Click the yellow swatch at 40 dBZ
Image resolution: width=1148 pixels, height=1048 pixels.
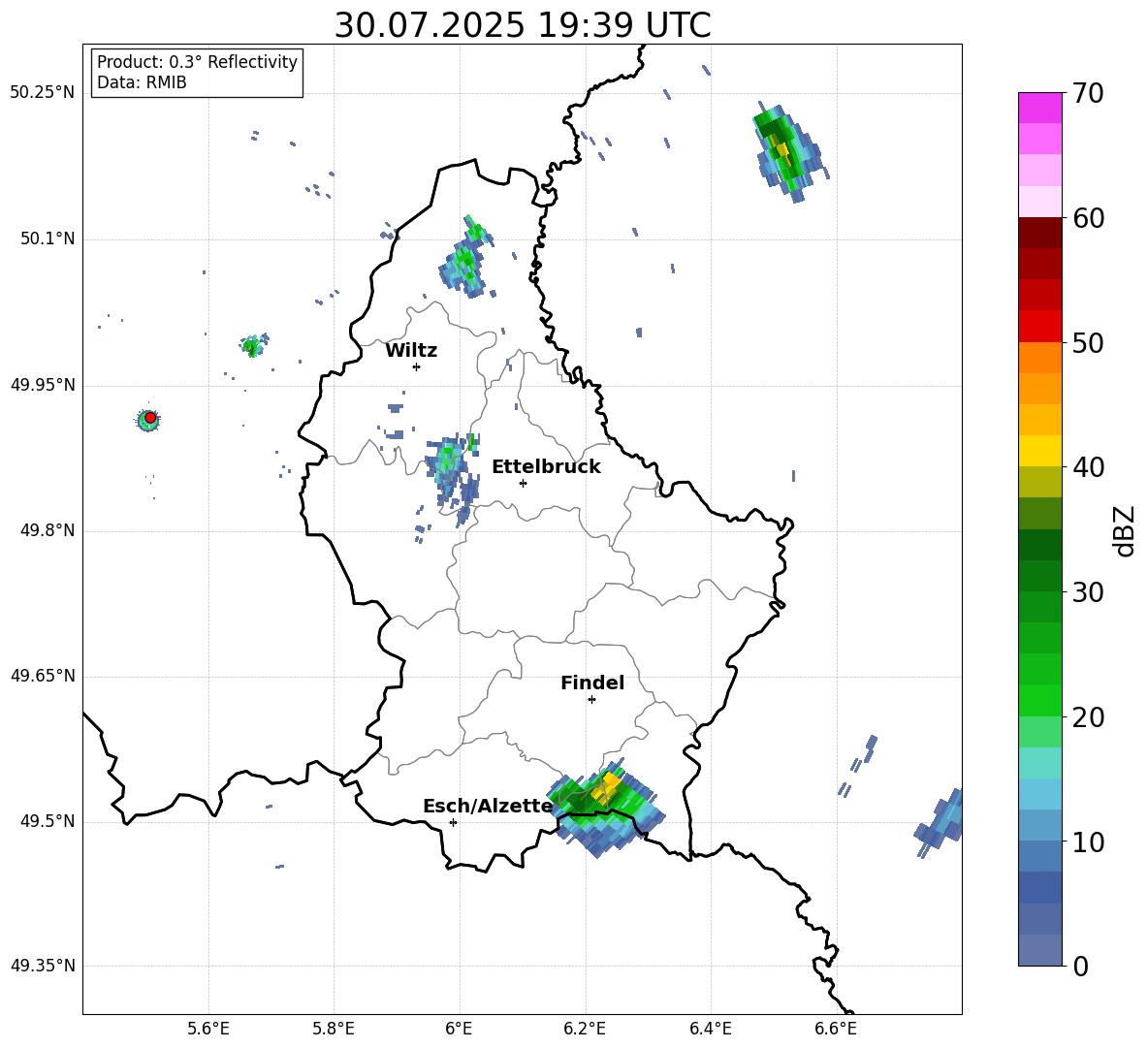1039,451
